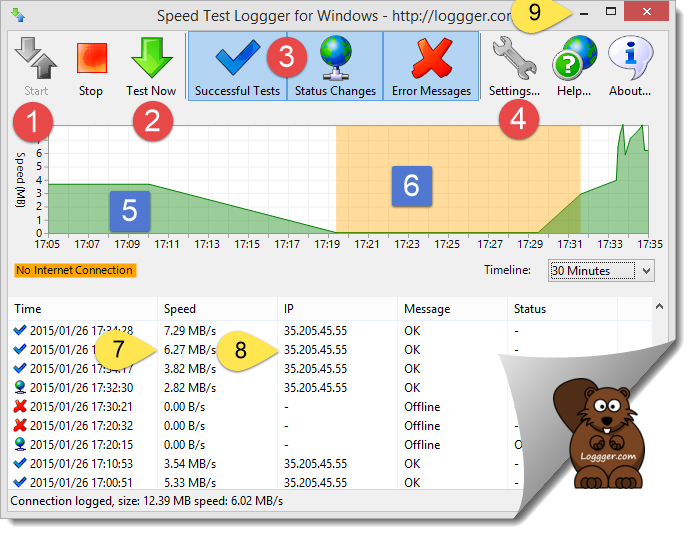This screenshot has height=534, width=691.
Task: Click the log list scroll up arrow
Action: coord(659,306)
